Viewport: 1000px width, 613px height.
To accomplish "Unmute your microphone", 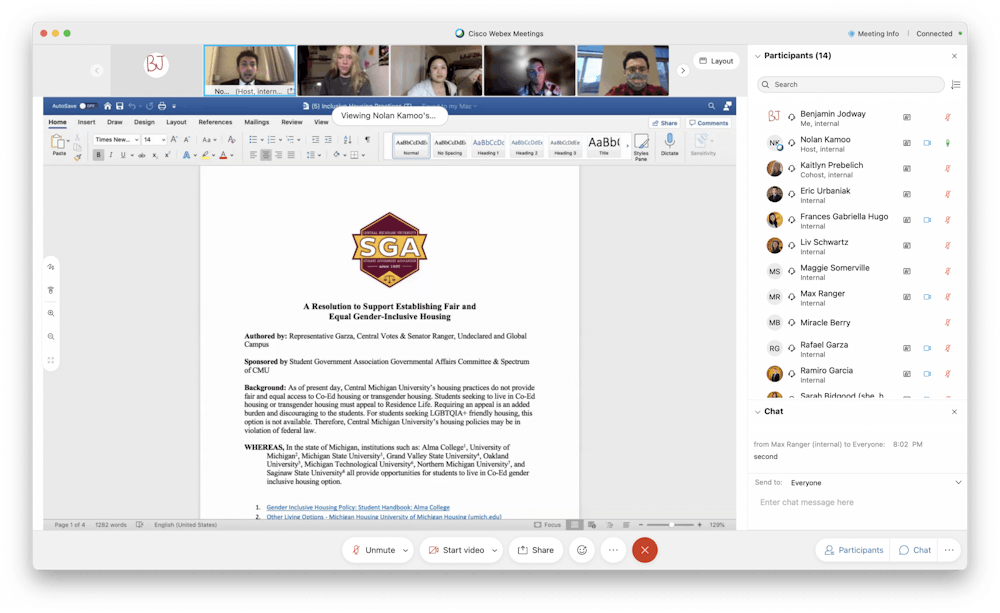I will [x=371, y=550].
